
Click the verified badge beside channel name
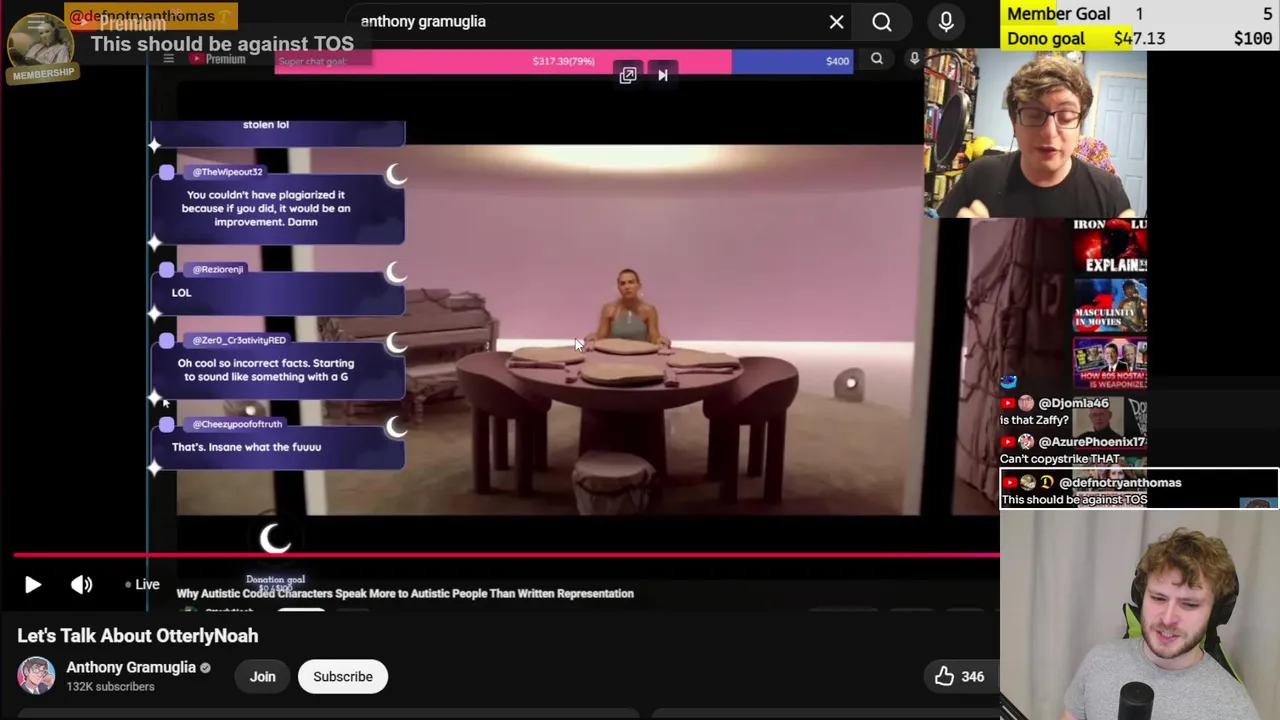point(206,667)
